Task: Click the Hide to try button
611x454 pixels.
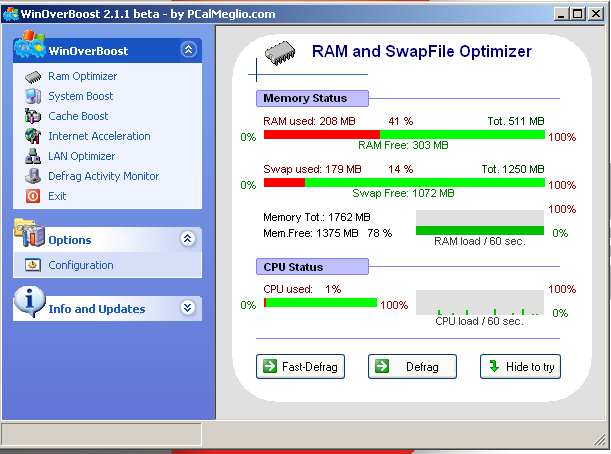Action: pyautogui.click(x=520, y=366)
